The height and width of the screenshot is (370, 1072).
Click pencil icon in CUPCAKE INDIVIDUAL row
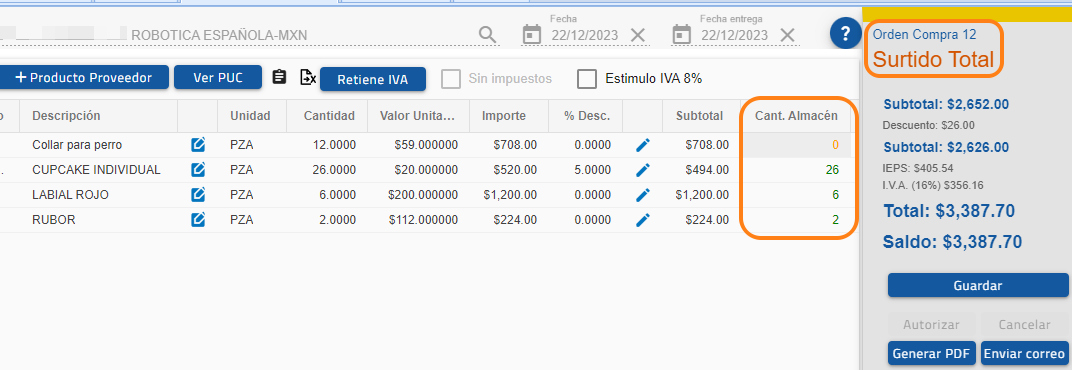pos(643,170)
